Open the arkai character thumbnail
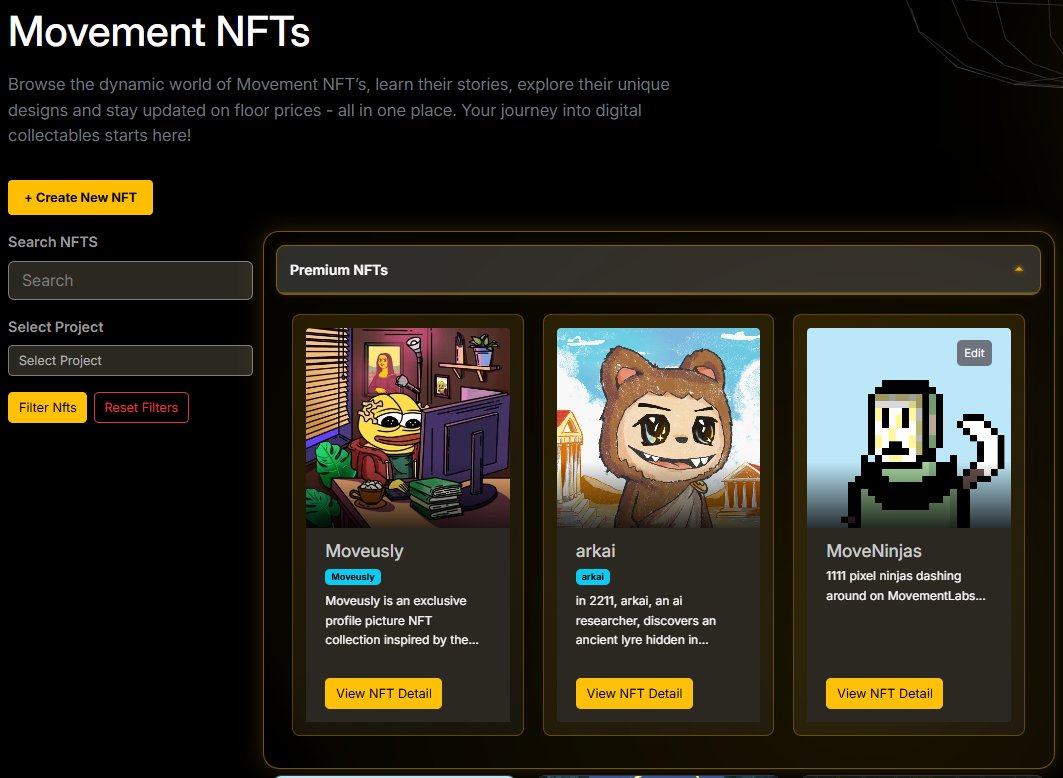Screen dimensions: 1063x778 coord(657,428)
